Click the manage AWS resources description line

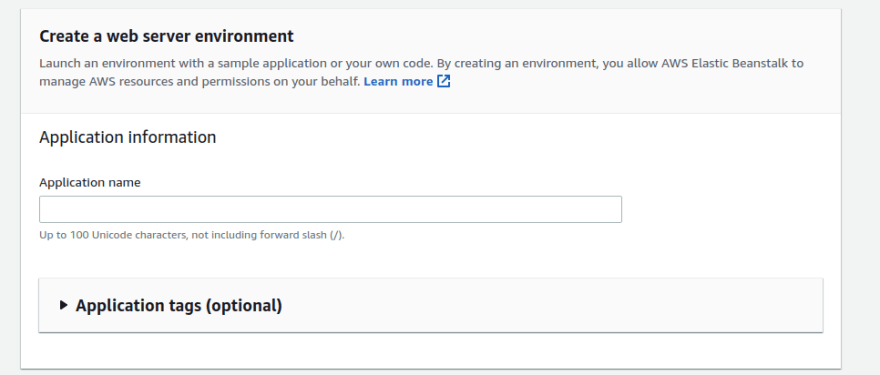point(199,81)
